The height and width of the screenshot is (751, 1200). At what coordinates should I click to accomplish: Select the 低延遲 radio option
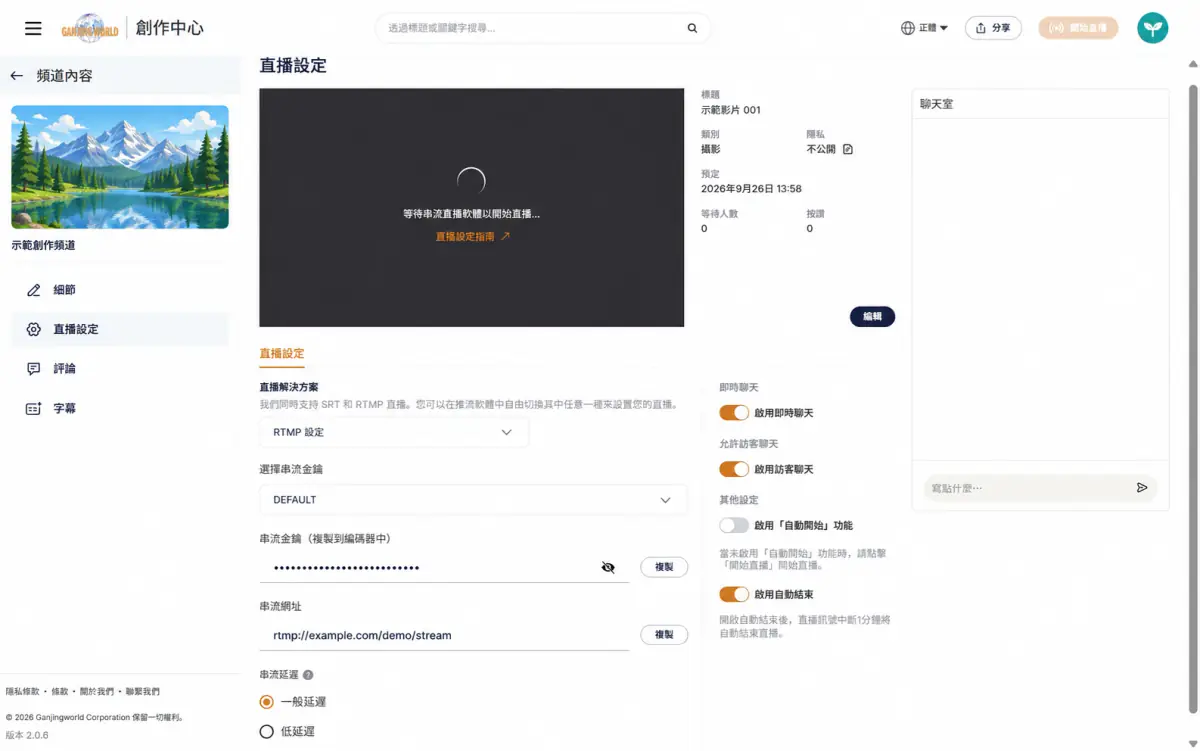pos(266,732)
